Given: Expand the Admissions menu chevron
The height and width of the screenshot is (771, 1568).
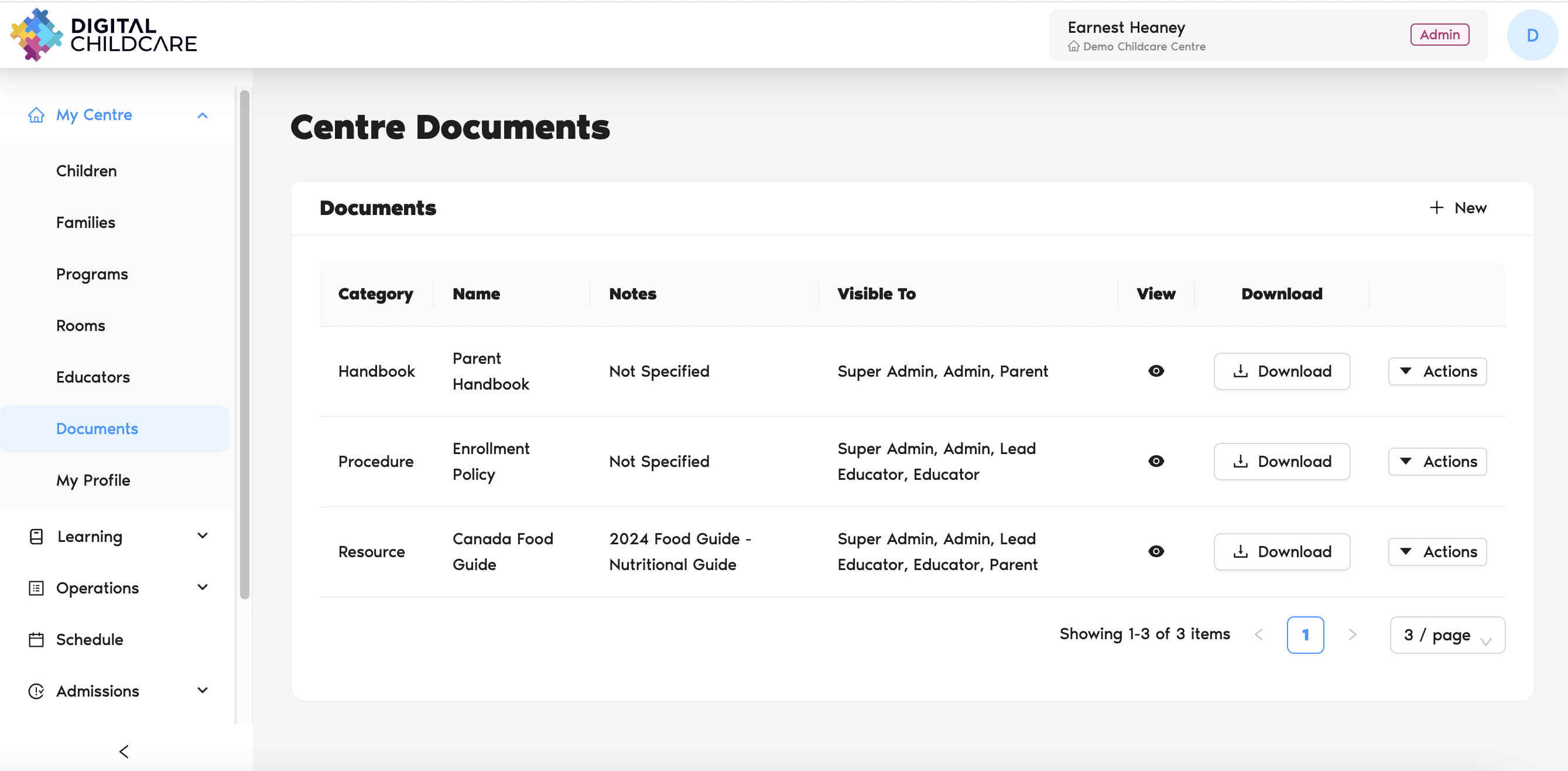Looking at the screenshot, I should click(203, 691).
